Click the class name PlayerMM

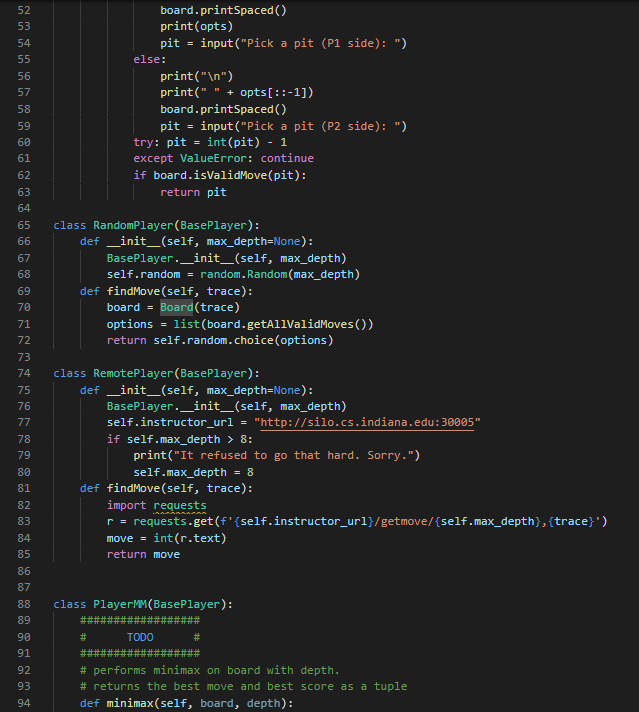click(120, 604)
